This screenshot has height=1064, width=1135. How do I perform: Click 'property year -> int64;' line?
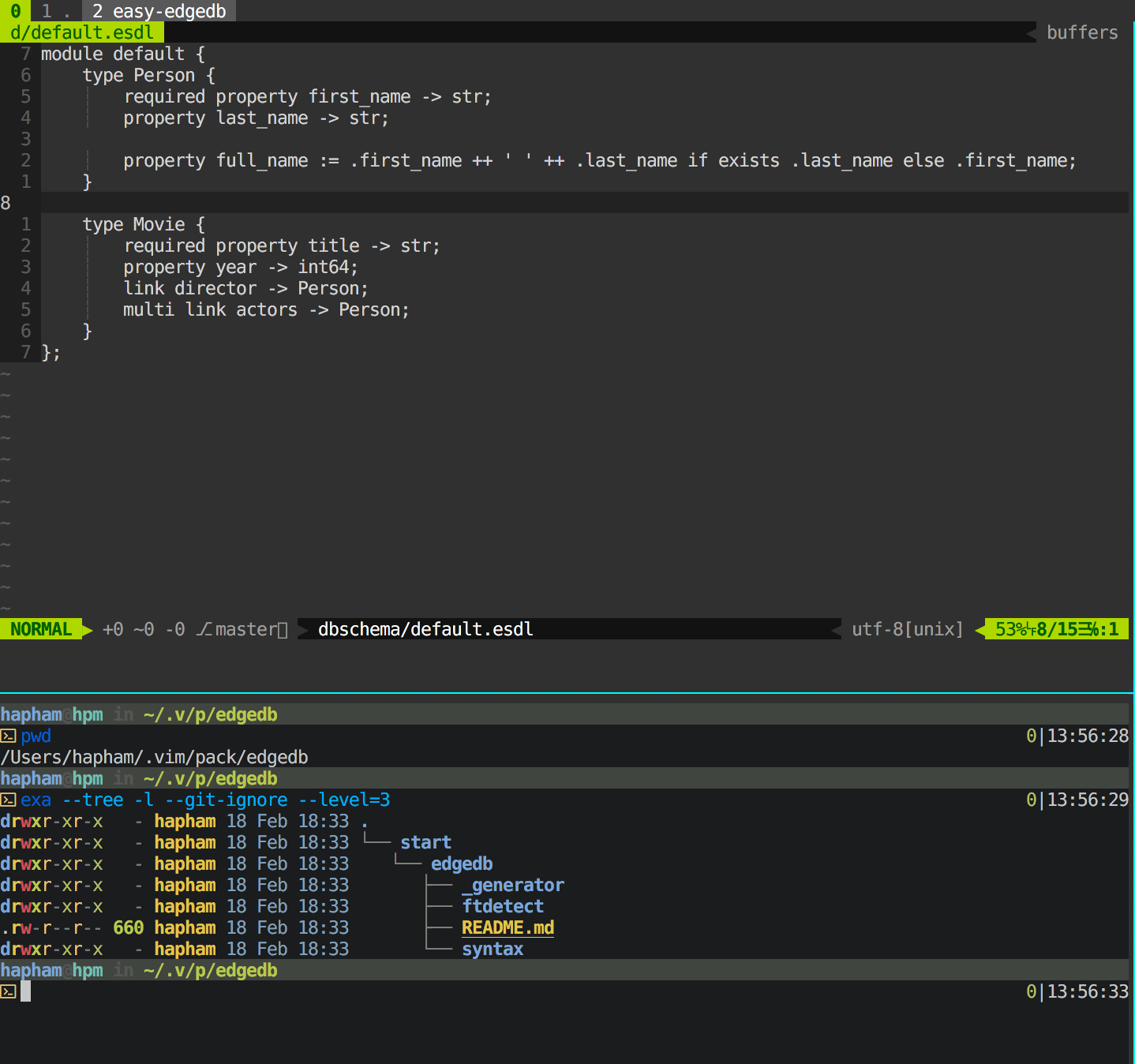(241, 267)
